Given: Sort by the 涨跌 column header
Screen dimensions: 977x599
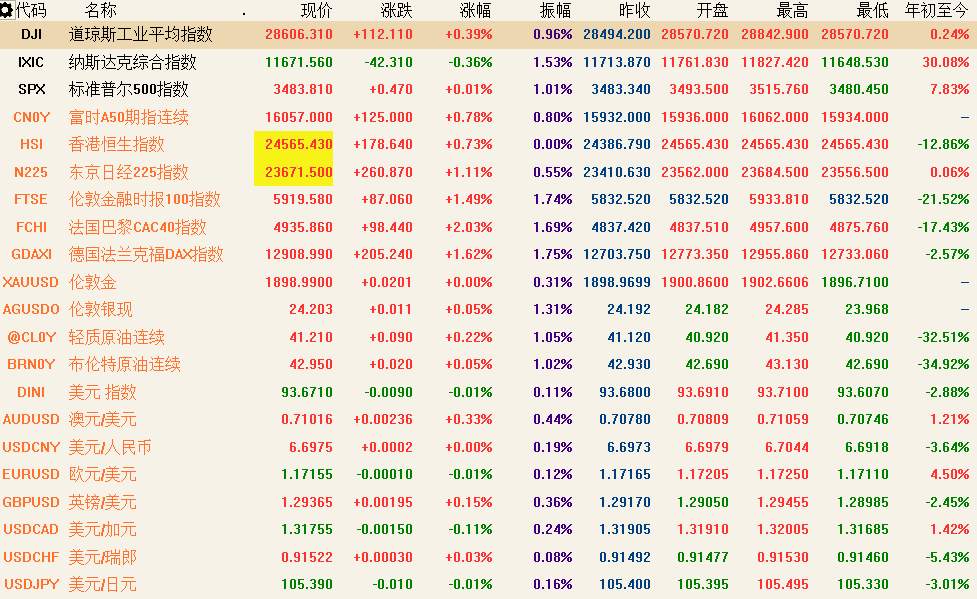Looking at the screenshot, I should pos(396,11).
